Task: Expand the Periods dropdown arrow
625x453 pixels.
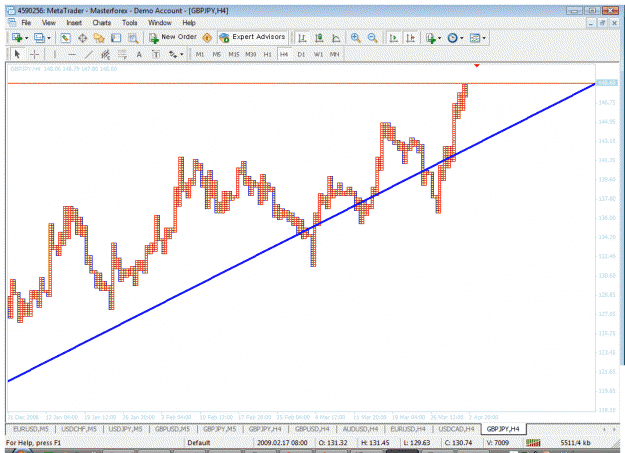Action: click(x=462, y=38)
